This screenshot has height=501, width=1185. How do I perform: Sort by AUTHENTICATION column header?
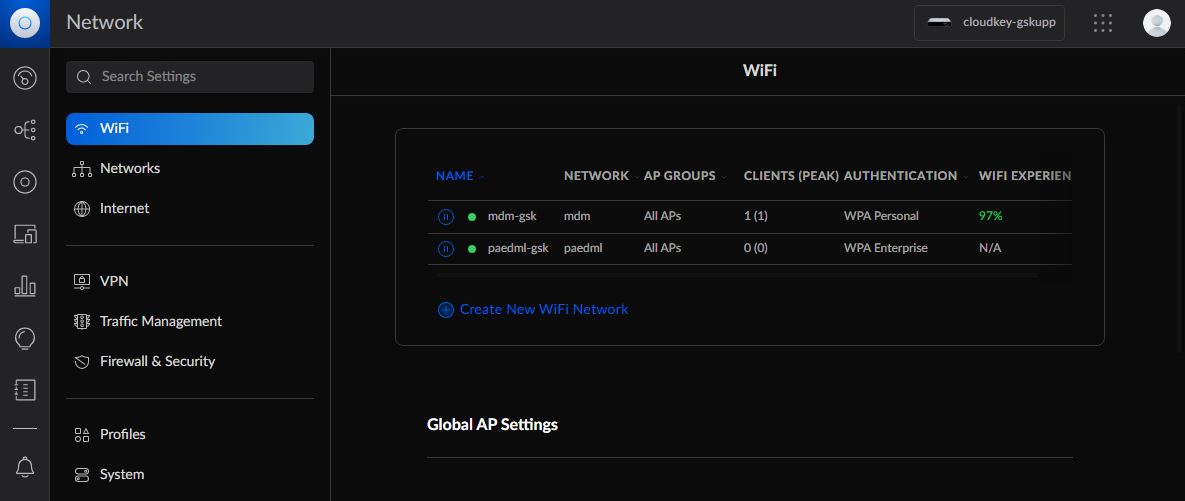(x=900, y=176)
